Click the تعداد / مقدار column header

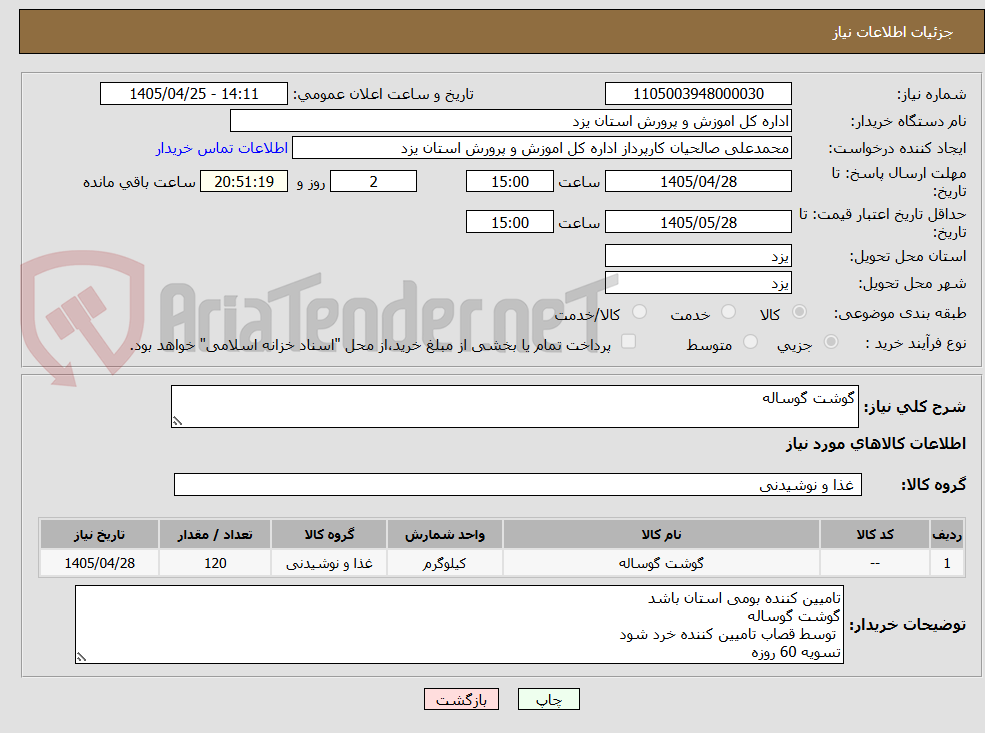click(215, 535)
